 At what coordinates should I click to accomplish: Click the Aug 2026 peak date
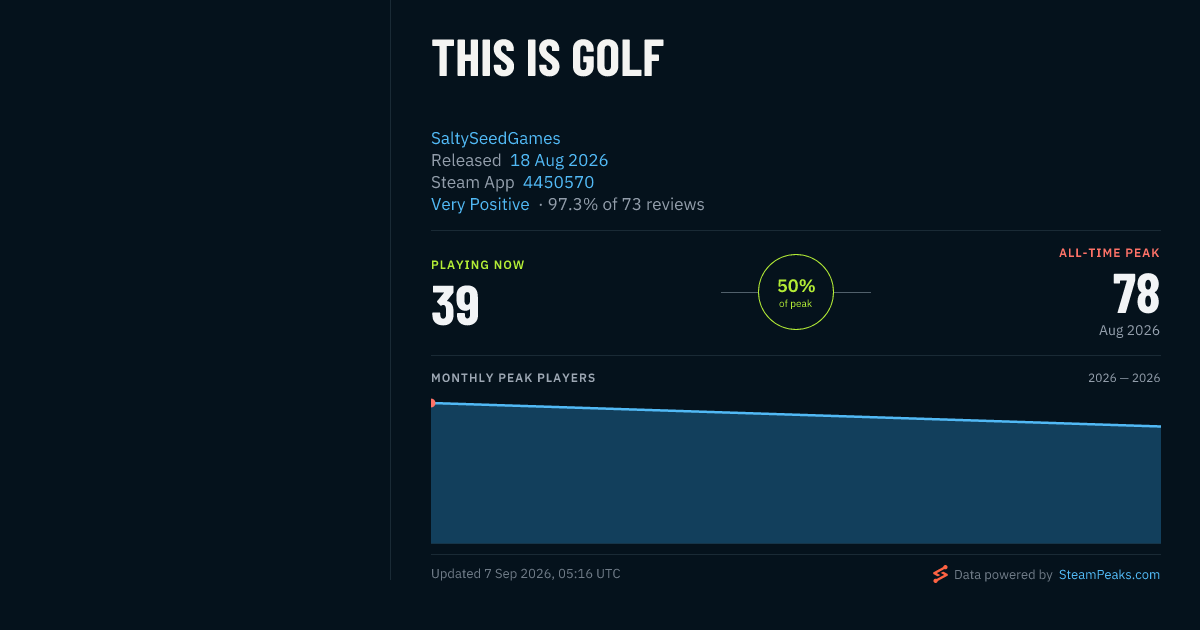pos(1129,330)
